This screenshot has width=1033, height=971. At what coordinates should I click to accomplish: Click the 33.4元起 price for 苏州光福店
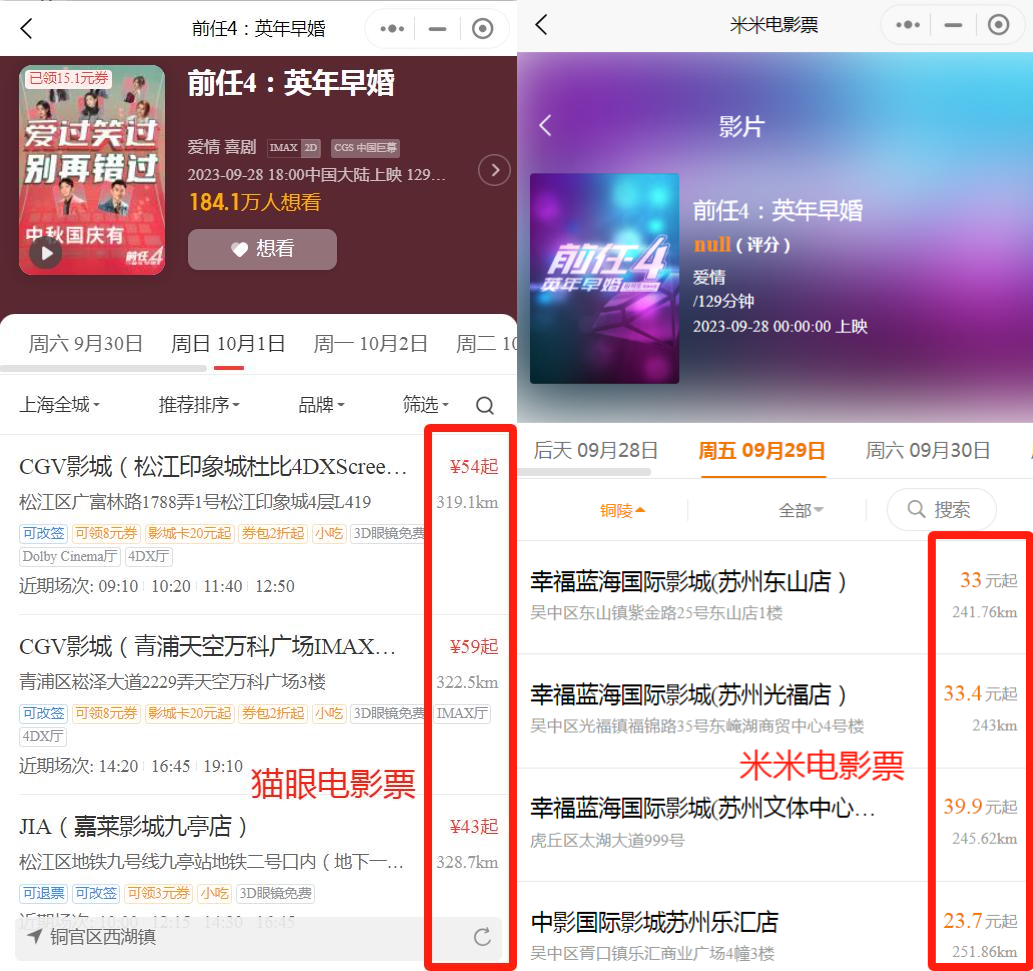[x=980, y=694]
